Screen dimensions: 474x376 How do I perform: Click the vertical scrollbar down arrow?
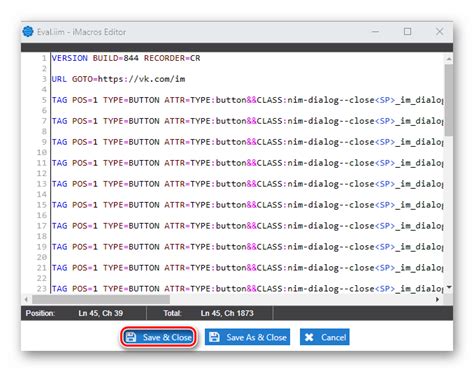click(449, 287)
